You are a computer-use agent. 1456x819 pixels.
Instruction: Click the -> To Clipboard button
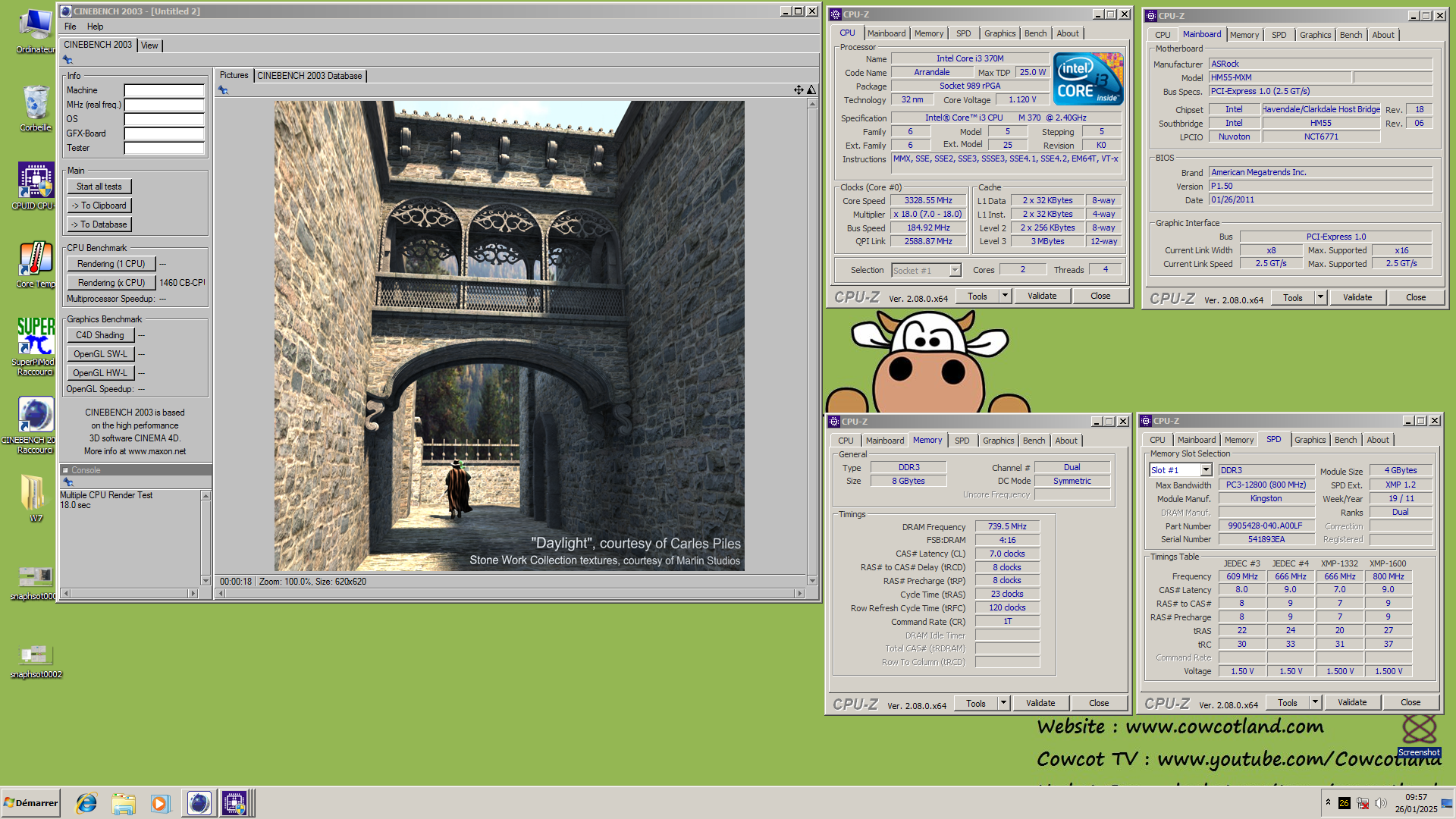coord(99,206)
